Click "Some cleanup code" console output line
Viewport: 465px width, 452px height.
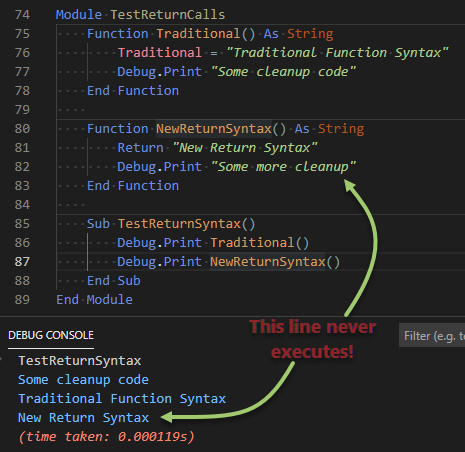(x=83, y=380)
